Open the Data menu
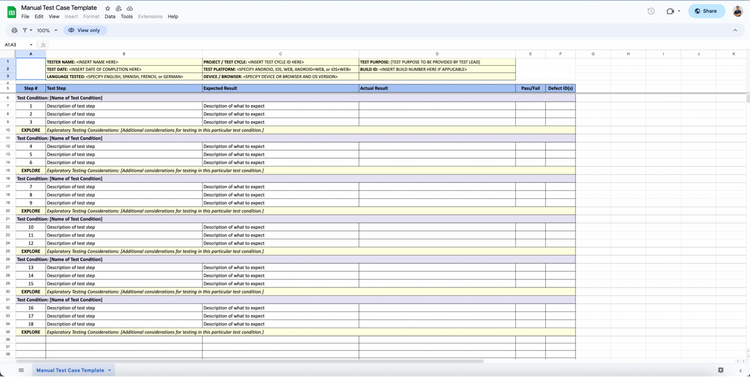This screenshot has height=377, width=750. point(110,16)
